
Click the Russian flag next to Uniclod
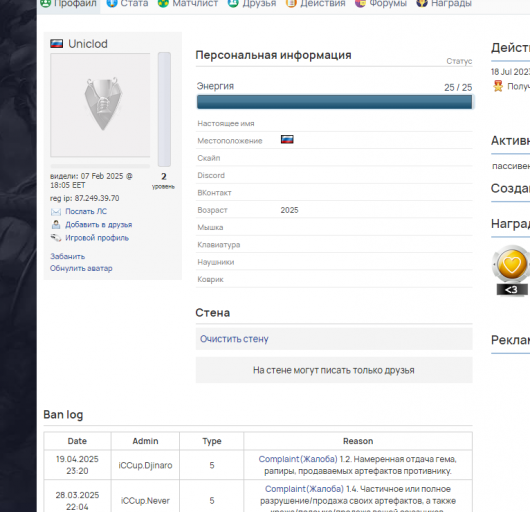pyautogui.click(x=56, y=44)
